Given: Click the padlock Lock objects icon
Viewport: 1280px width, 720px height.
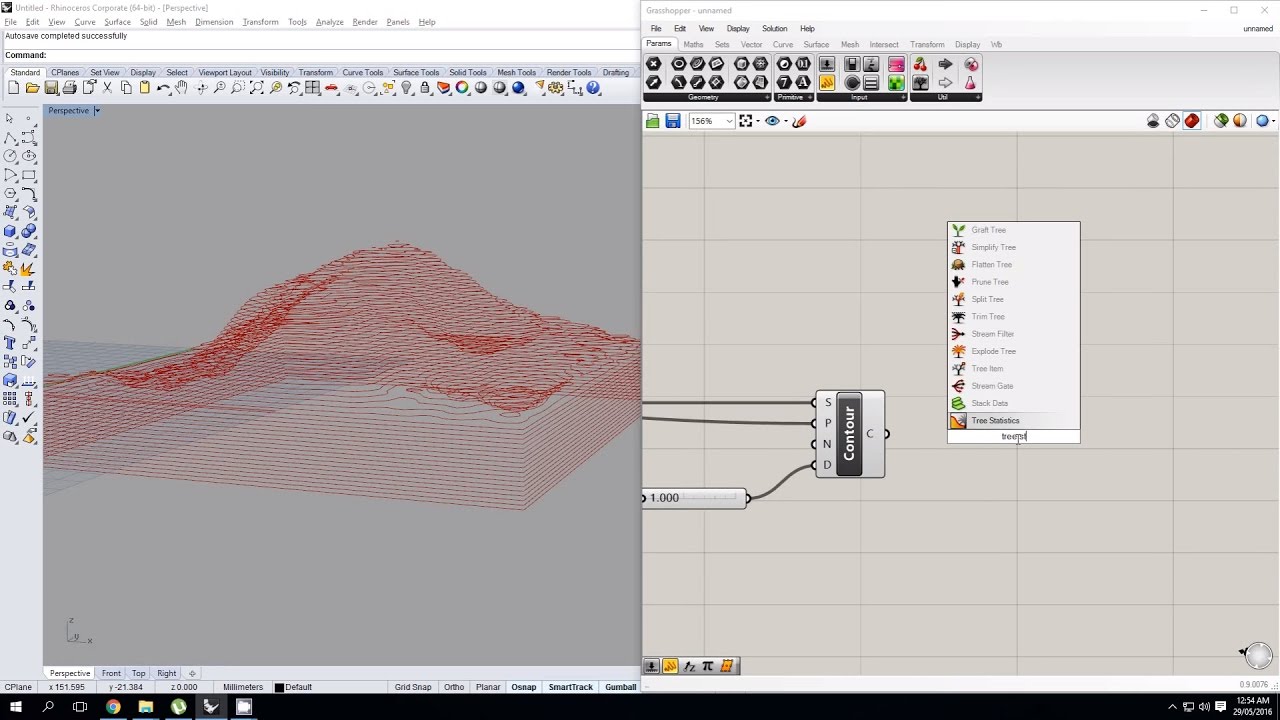Looking at the screenshot, I should [x=425, y=88].
